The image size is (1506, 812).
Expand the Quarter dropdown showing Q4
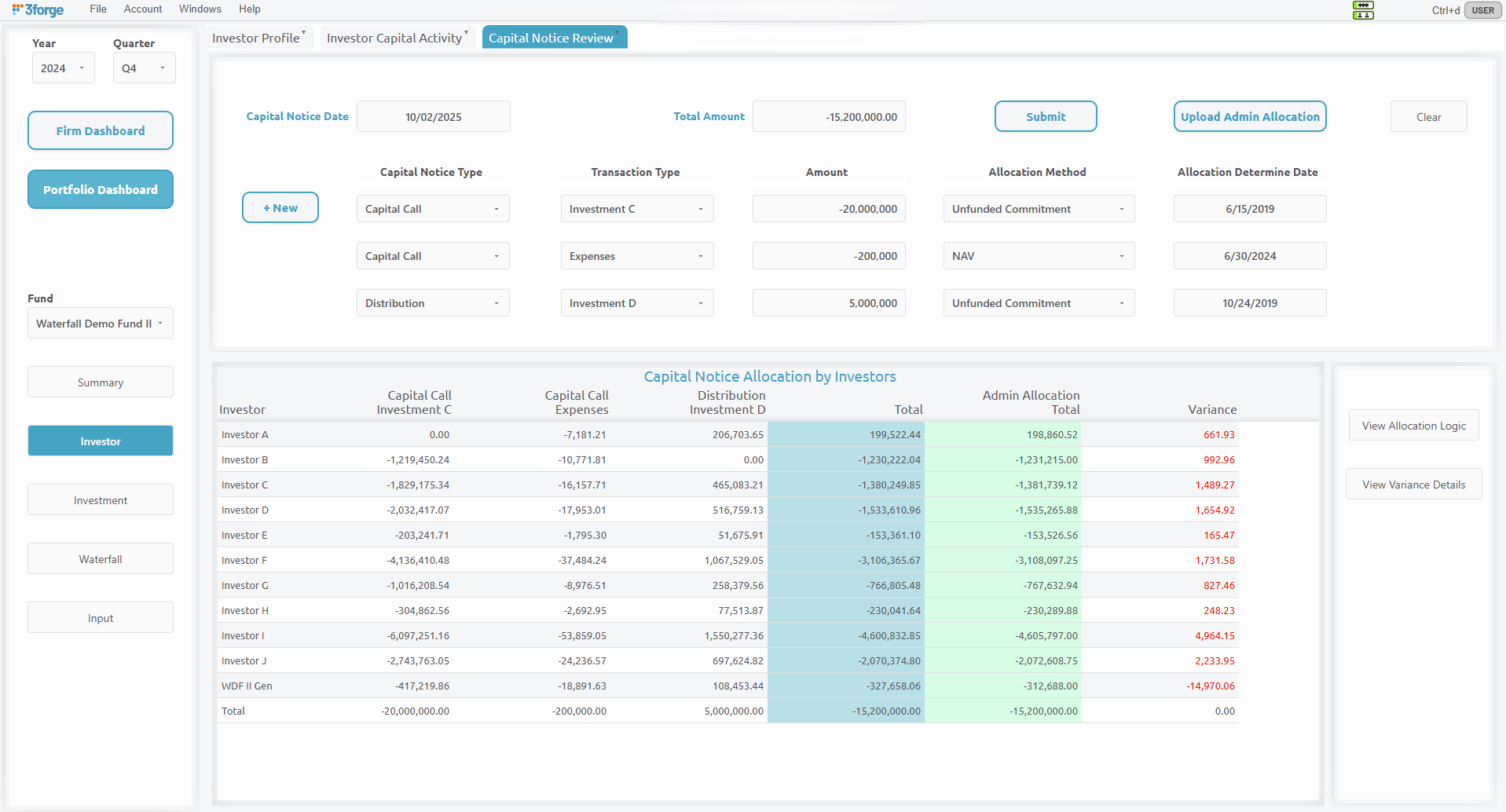[144, 68]
